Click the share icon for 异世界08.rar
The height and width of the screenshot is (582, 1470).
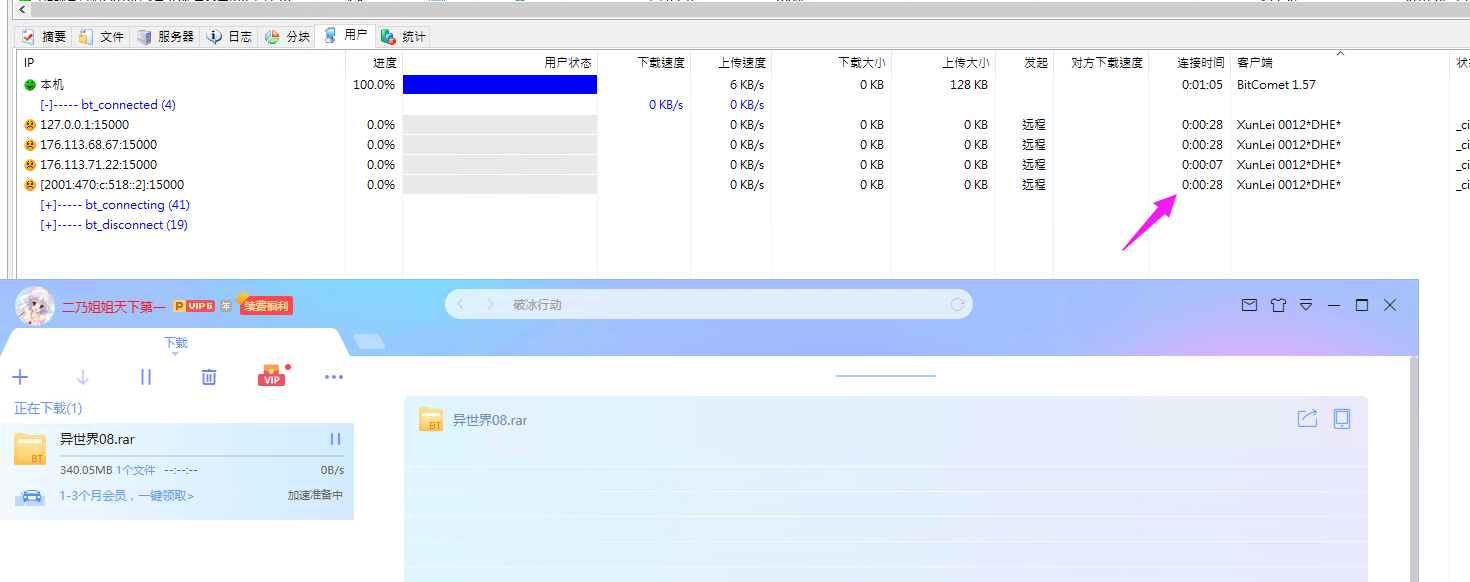point(1307,419)
